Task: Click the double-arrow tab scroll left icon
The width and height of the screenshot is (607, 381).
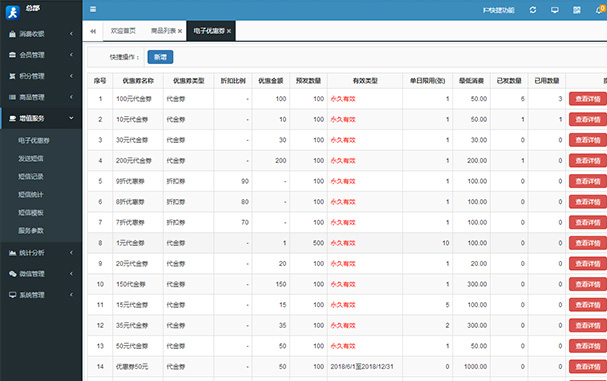Action: 93,31
